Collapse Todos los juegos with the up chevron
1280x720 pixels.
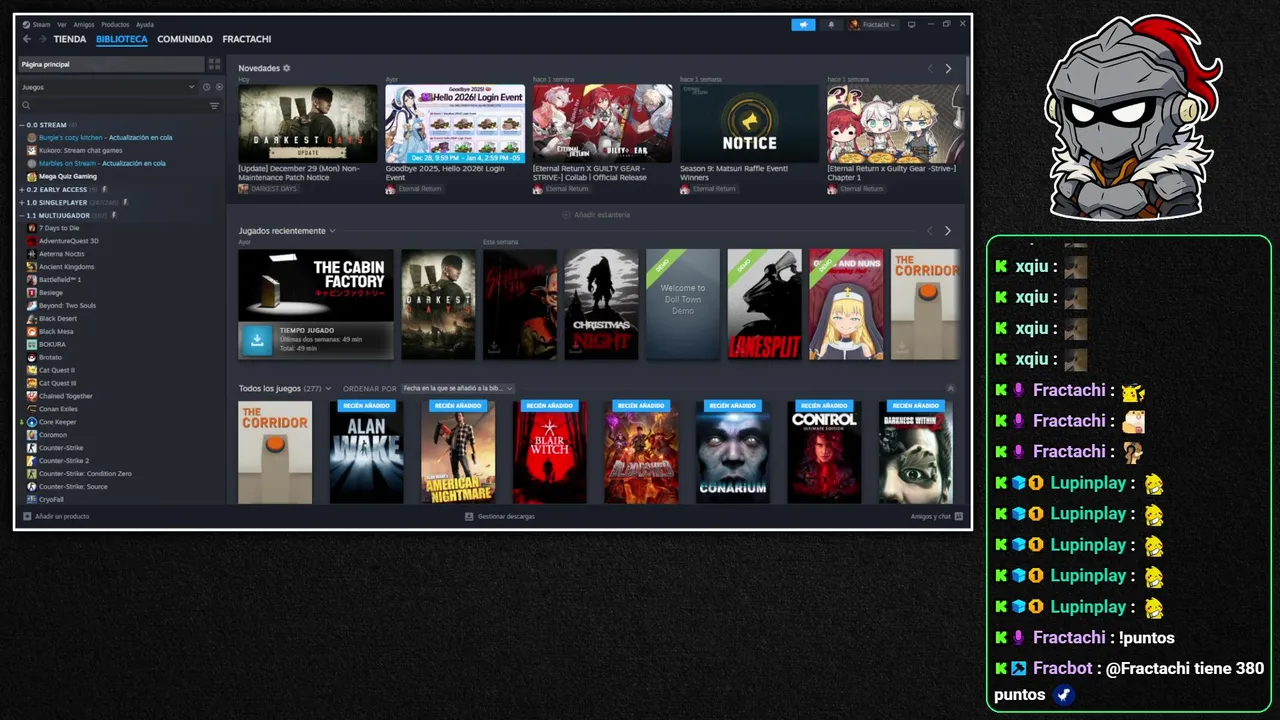point(950,388)
